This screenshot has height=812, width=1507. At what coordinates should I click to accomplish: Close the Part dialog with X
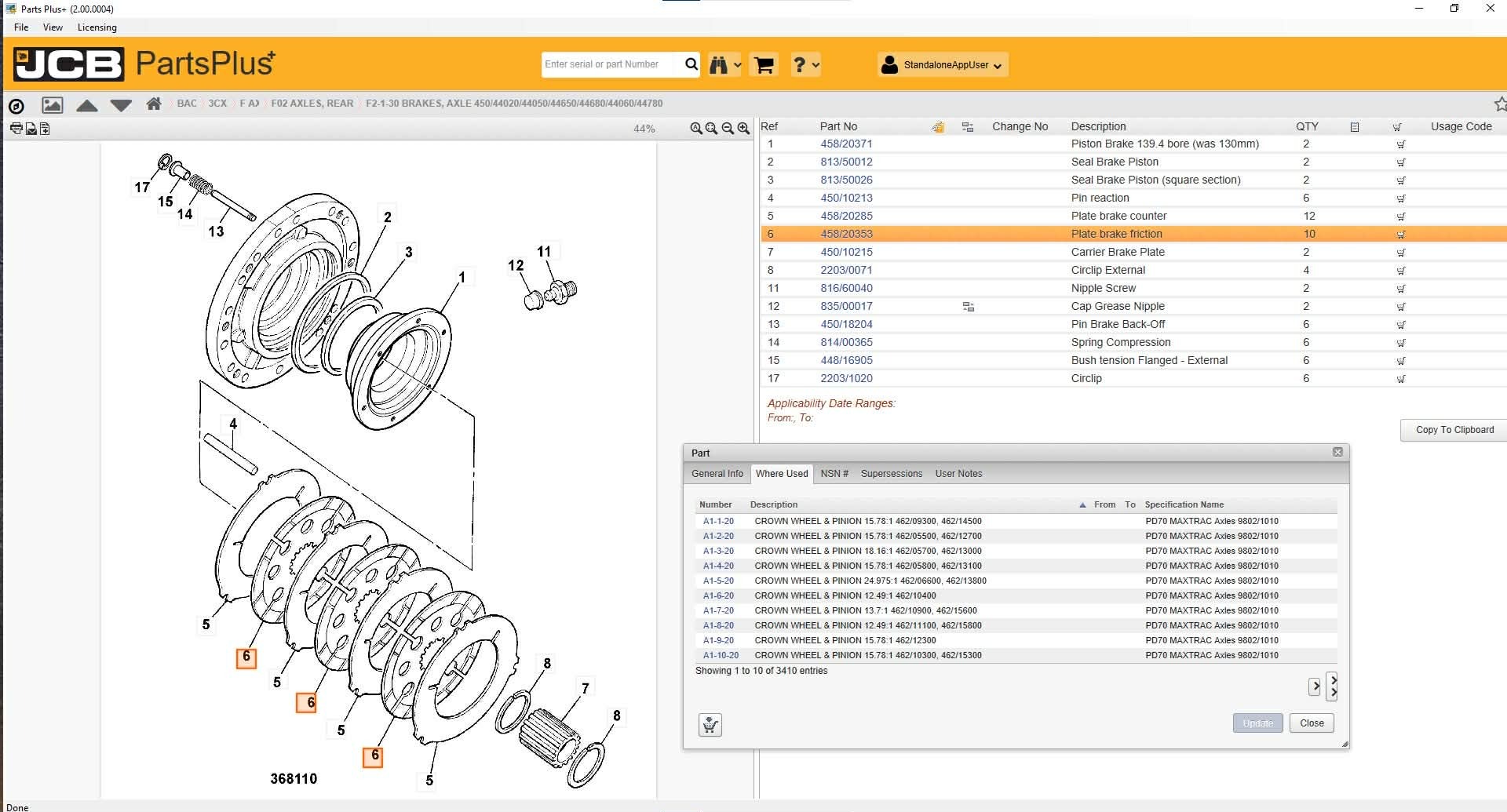pyautogui.click(x=1337, y=452)
